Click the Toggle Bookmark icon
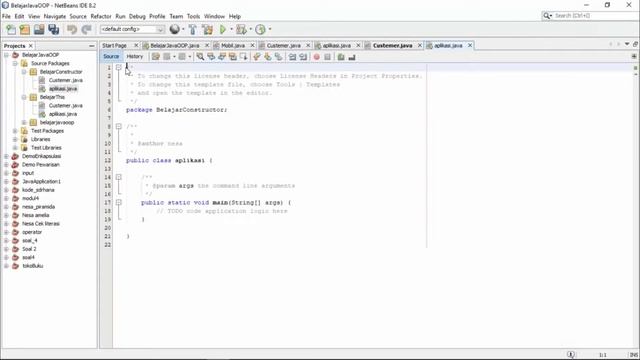 (x=278, y=57)
